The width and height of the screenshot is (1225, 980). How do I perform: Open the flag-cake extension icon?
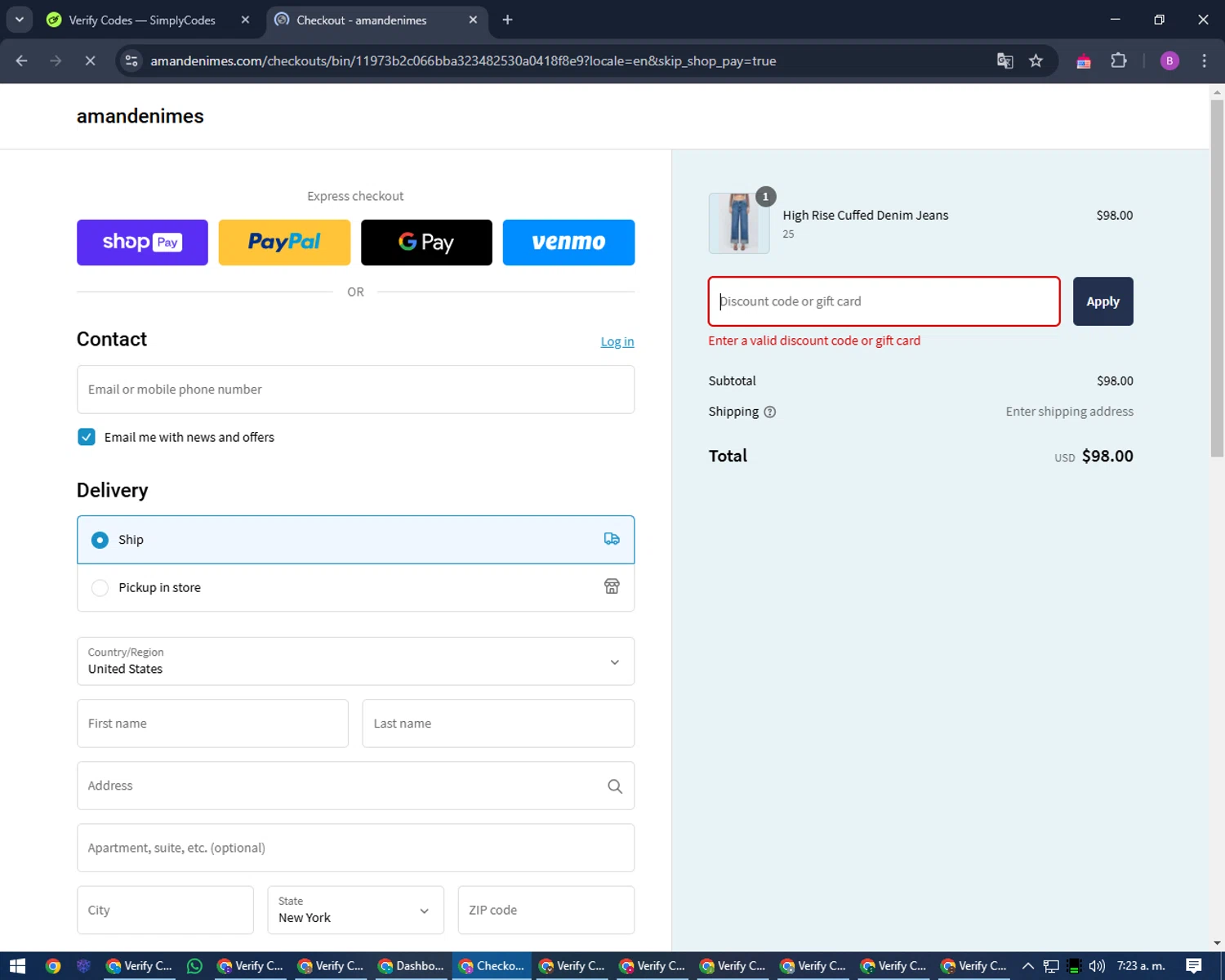(1084, 61)
